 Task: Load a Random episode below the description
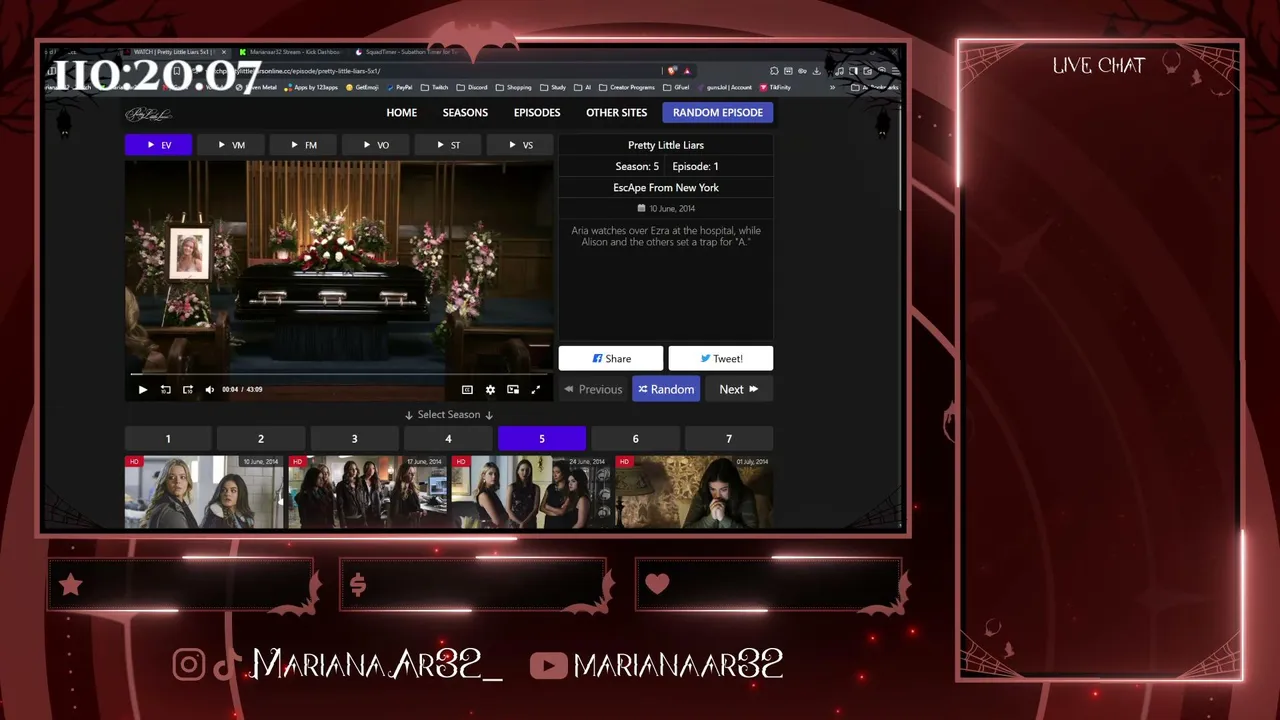coord(666,390)
